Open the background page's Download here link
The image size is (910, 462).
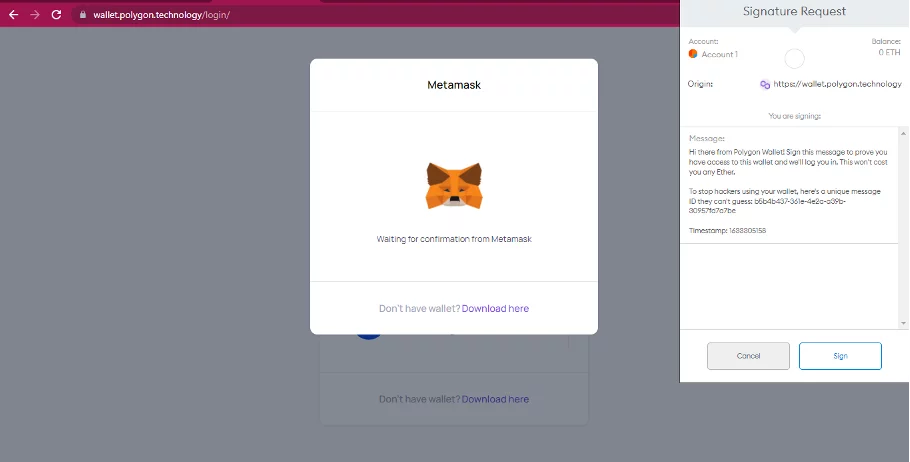(495, 399)
